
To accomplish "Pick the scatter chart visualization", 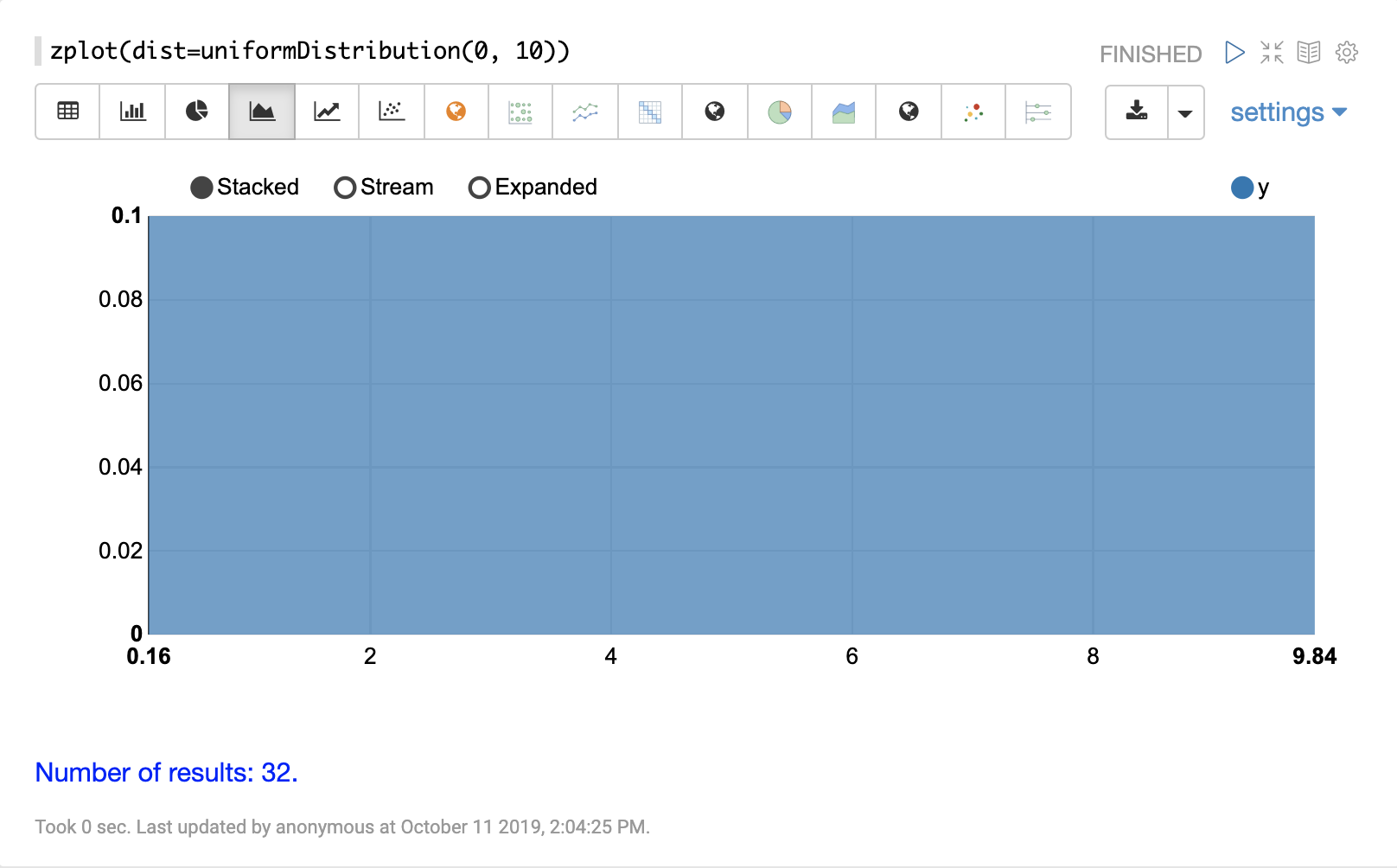I will 392,112.
